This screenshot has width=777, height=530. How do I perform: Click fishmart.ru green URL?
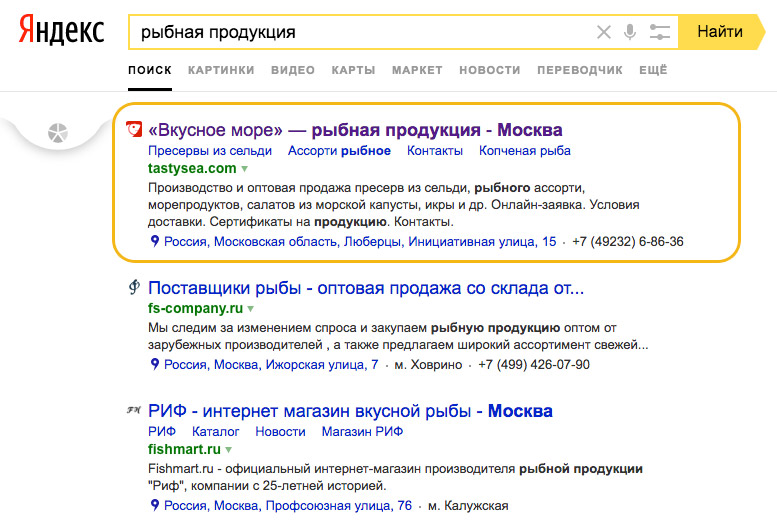184,449
